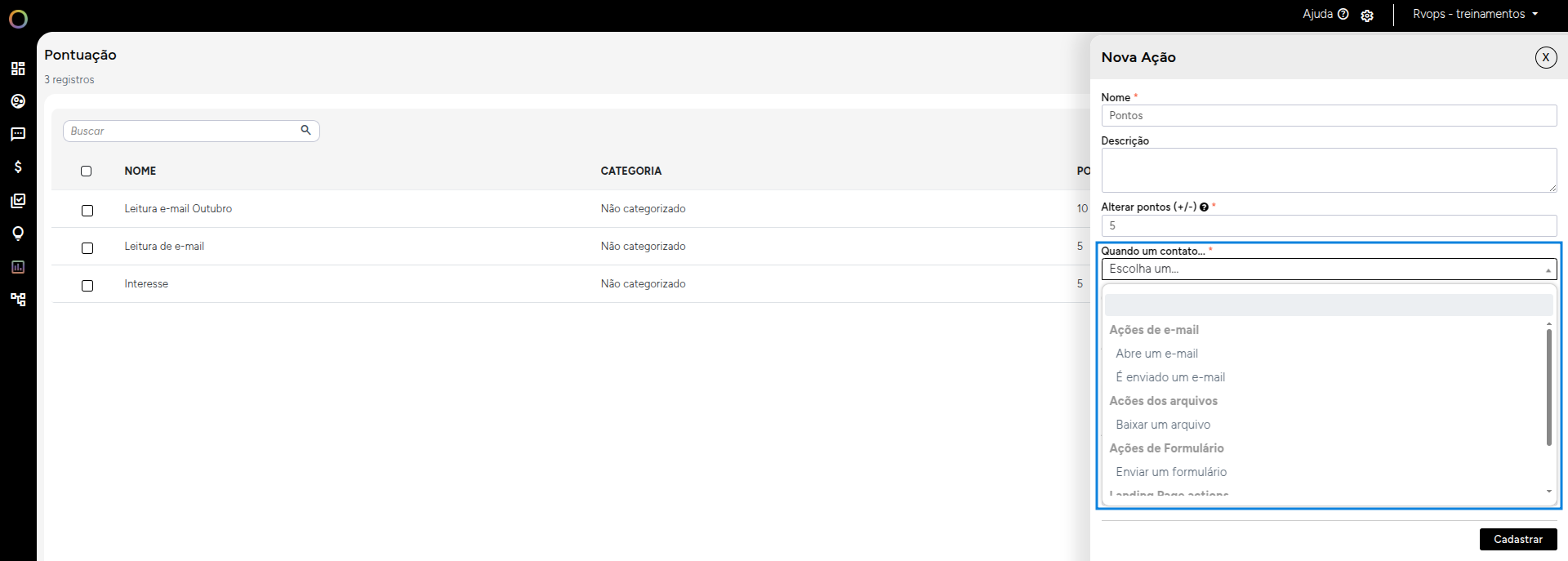Viewport: 1568px width, 561px height.
Task: Click the contacts face icon in sidebar
Action: (x=18, y=101)
